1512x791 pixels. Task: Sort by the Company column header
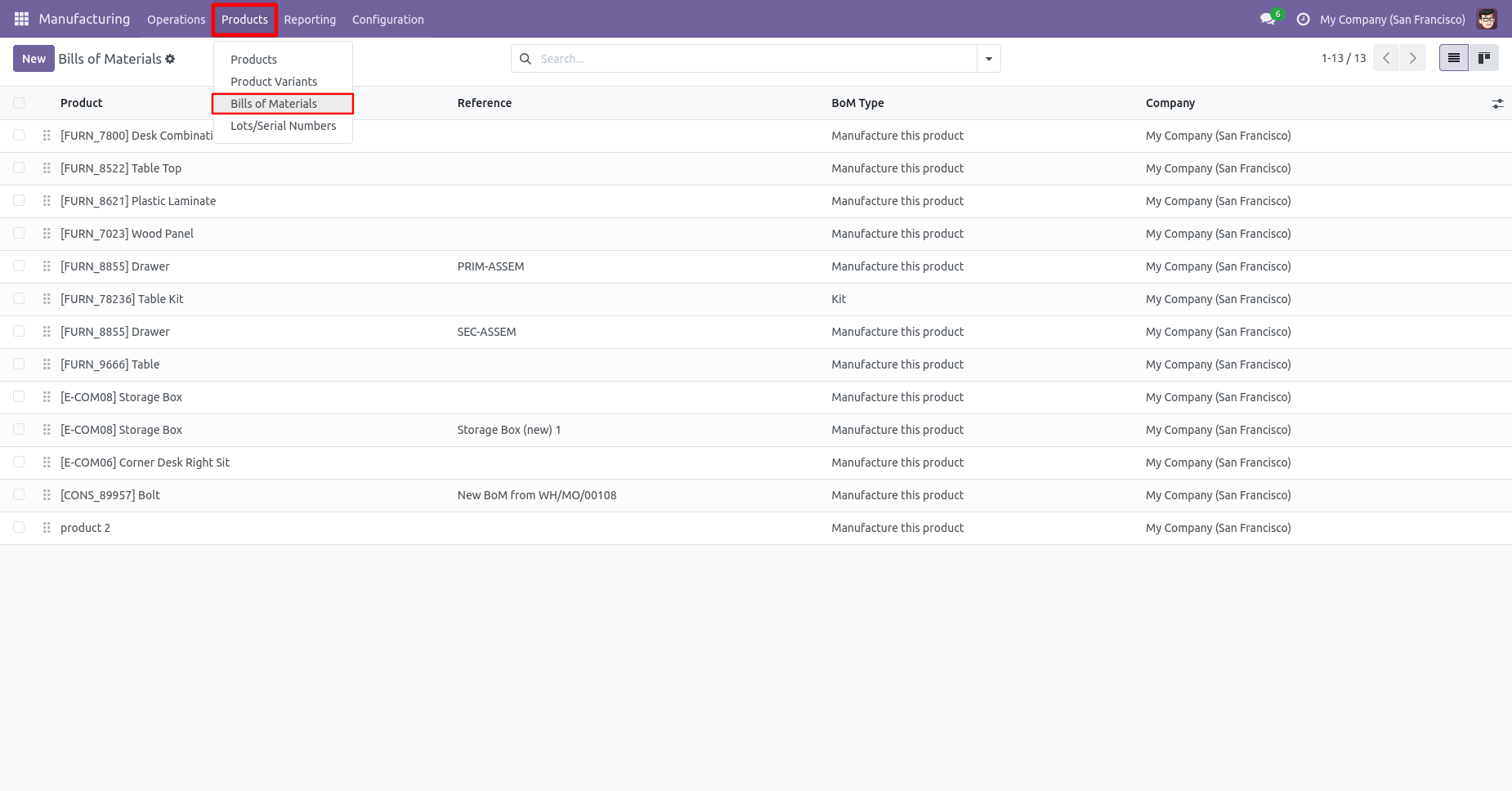1170,103
